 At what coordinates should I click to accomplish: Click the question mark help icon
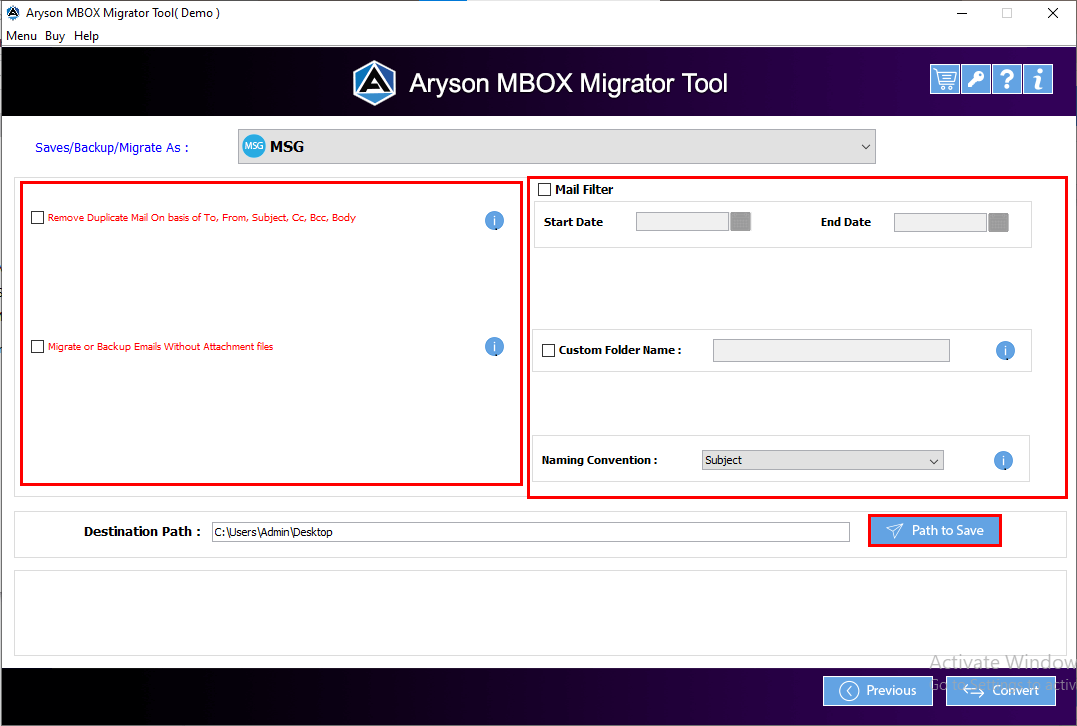coord(1007,79)
